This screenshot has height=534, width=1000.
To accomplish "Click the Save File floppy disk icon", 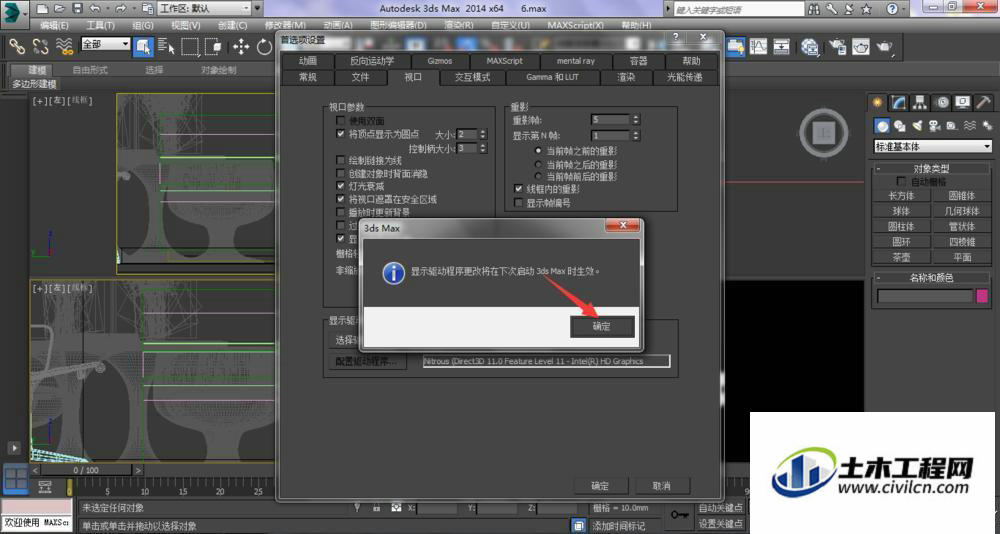I will tap(77, 8).
